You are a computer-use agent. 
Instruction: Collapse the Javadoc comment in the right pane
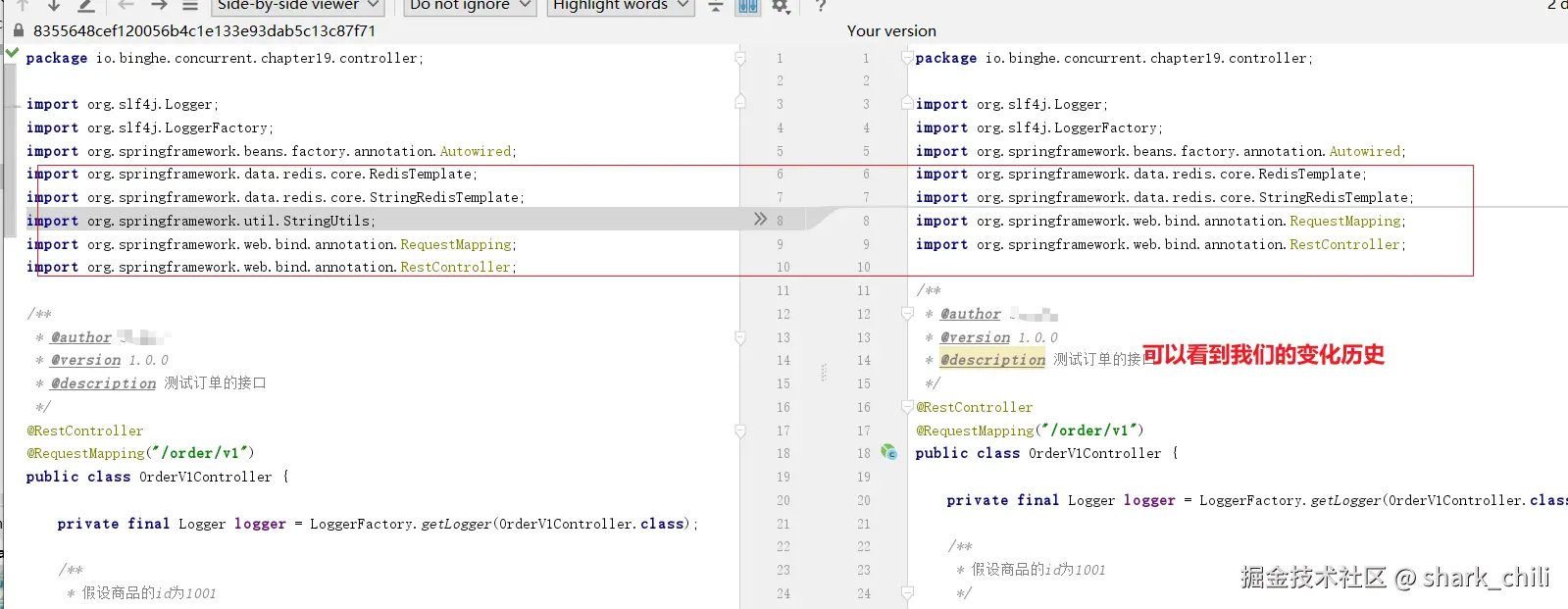[907, 313]
